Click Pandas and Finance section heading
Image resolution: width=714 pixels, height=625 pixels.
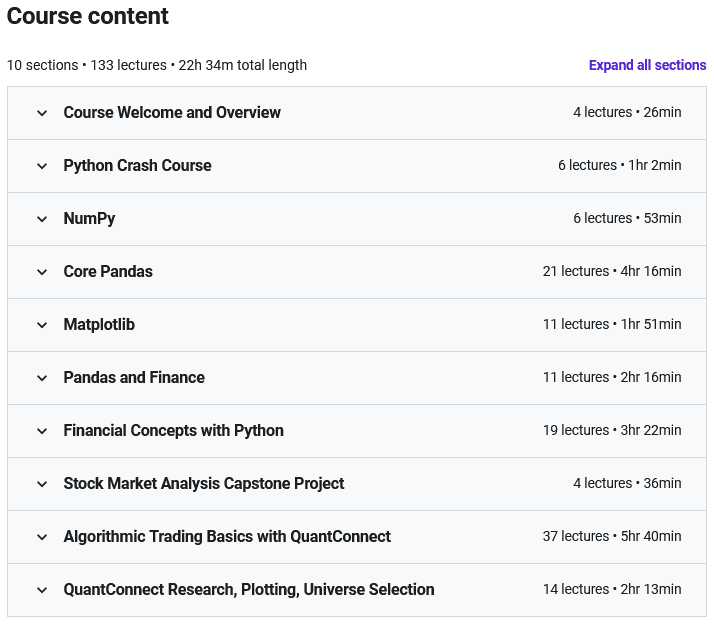point(134,378)
